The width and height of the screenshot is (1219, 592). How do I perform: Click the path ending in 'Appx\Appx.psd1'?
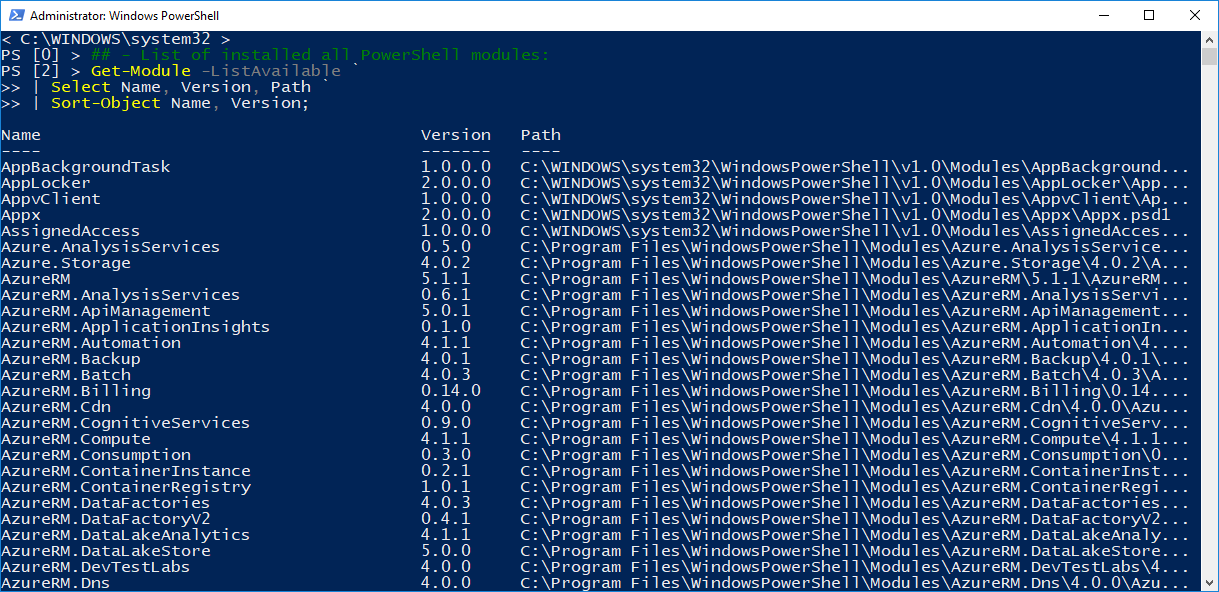(846, 215)
